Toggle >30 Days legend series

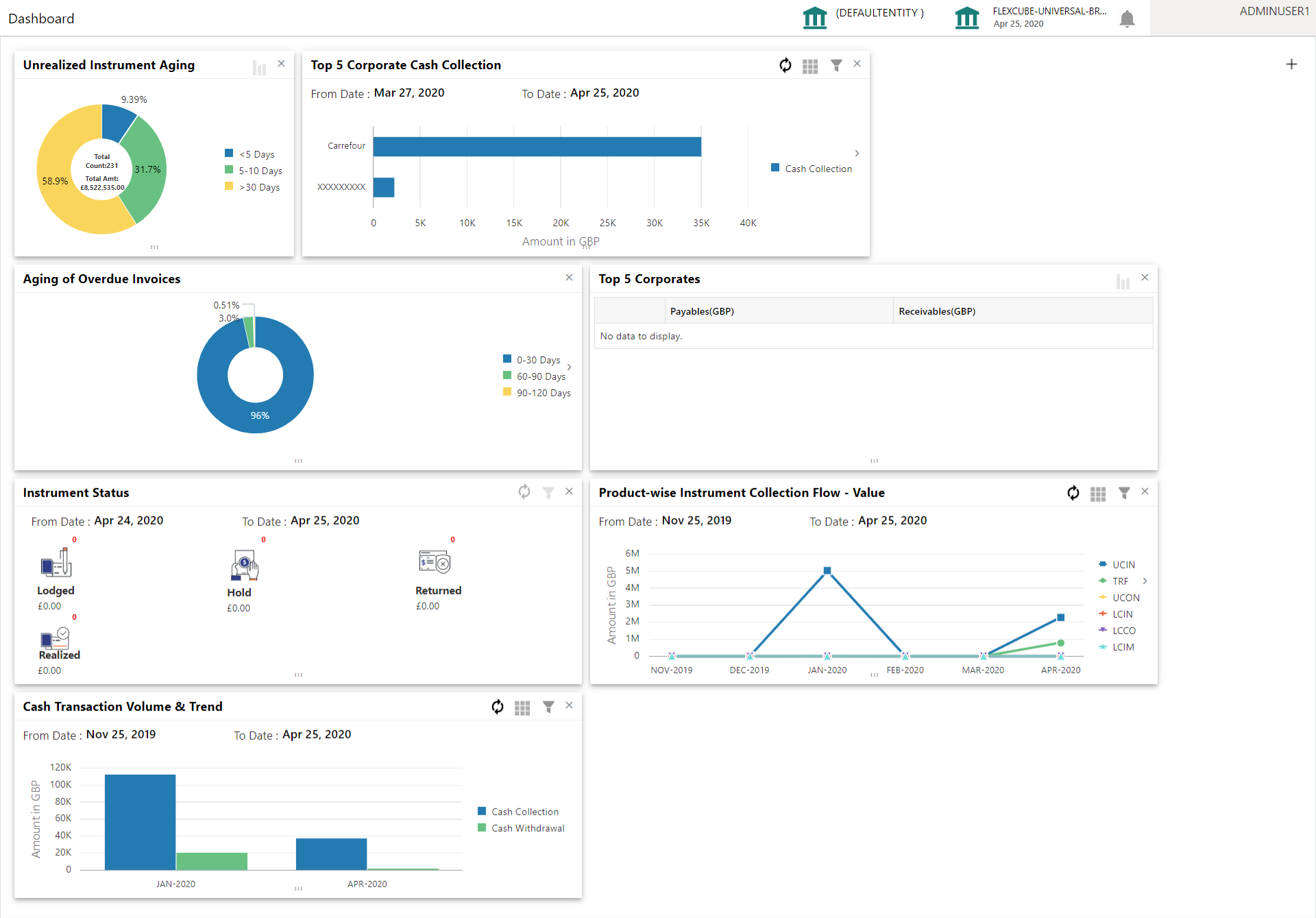252,186
